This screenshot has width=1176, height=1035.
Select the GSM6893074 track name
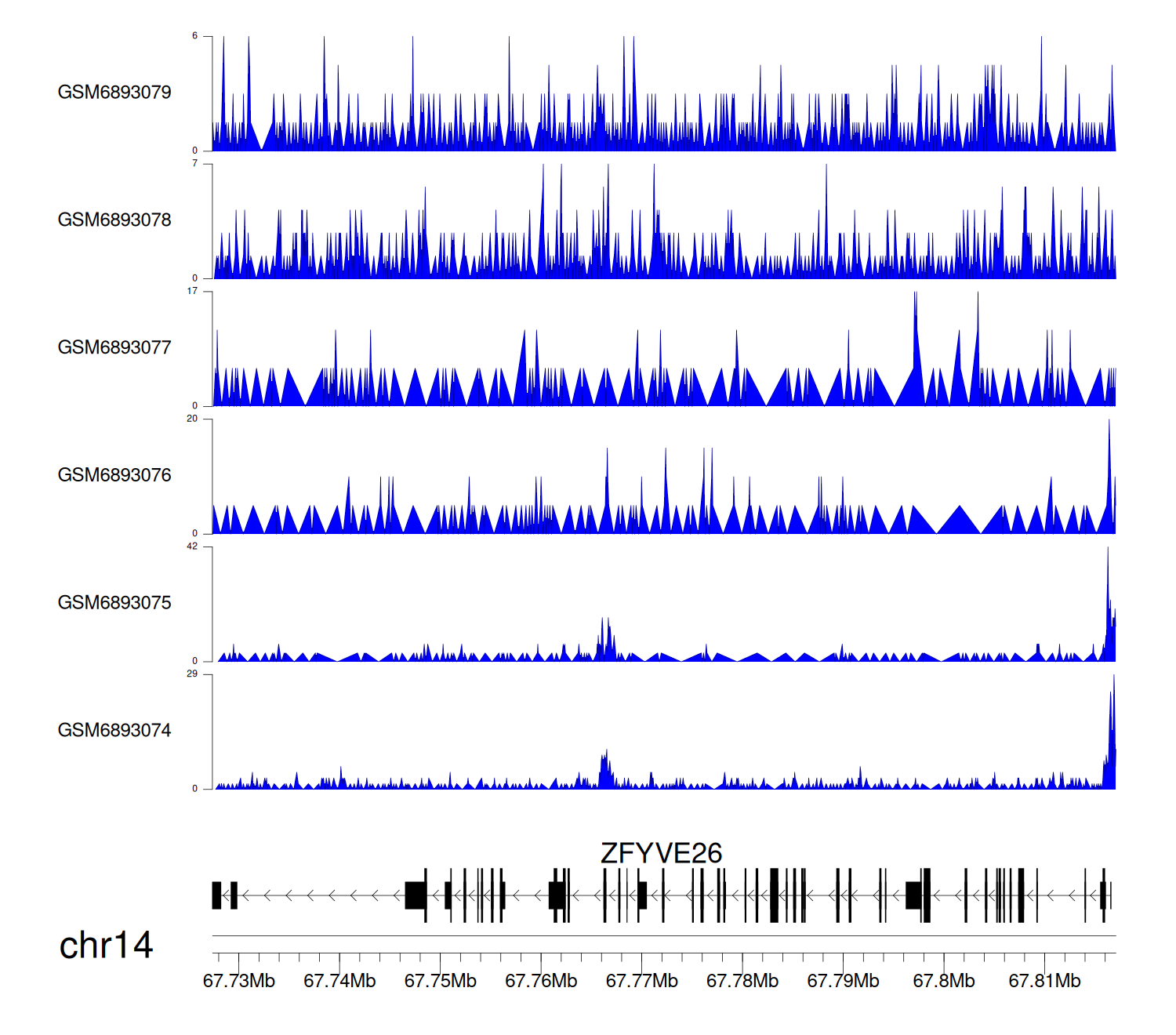[x=114, y=731]
